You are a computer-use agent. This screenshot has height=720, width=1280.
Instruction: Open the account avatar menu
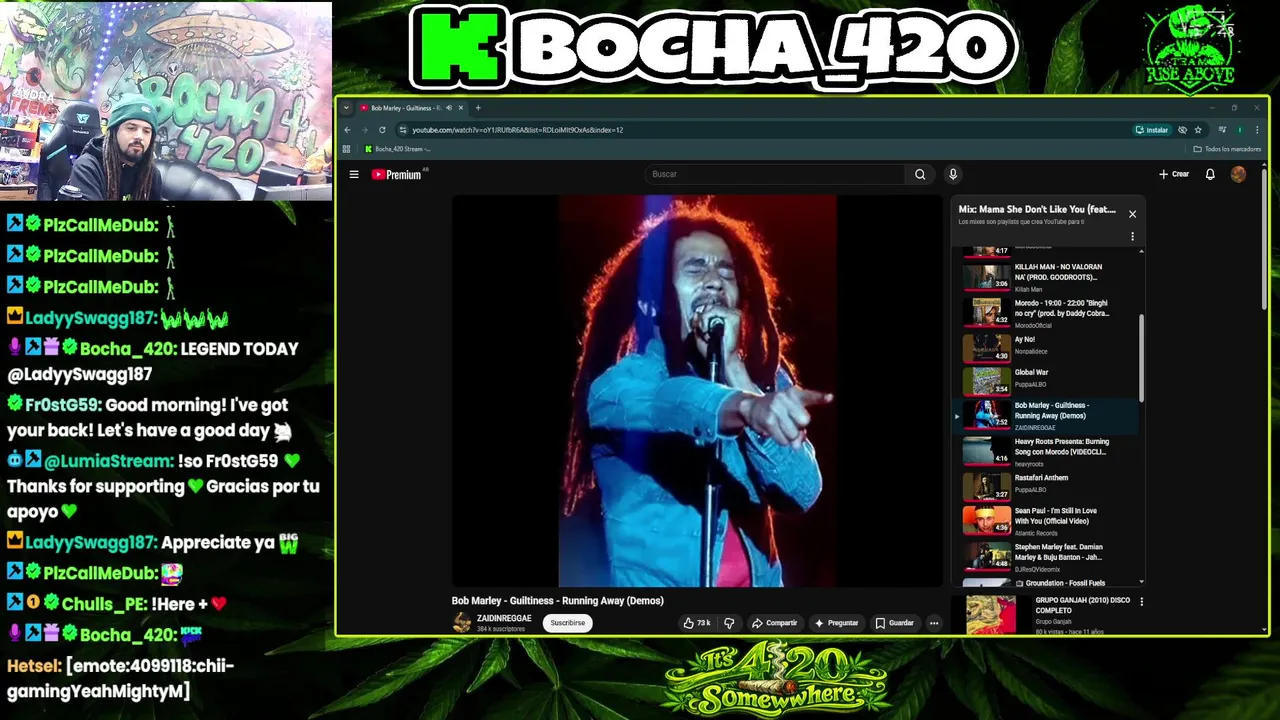coord(1238,174)
